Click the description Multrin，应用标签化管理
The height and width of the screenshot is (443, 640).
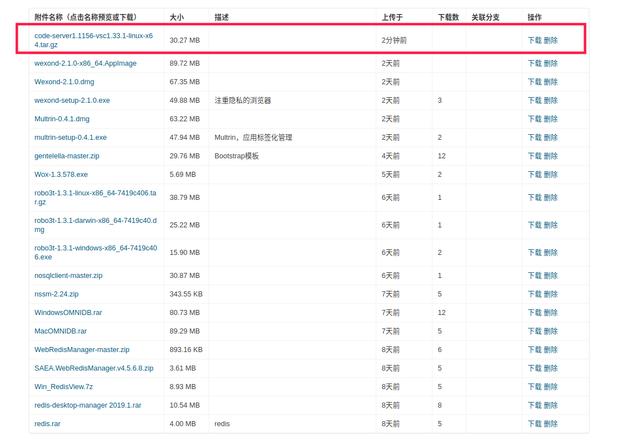click(253, 137)
